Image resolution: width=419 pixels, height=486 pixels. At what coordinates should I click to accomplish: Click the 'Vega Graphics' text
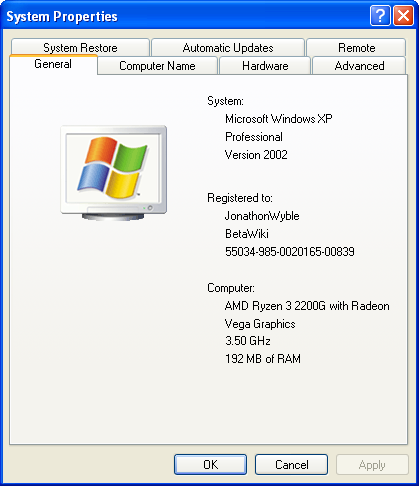coord(260,324)
